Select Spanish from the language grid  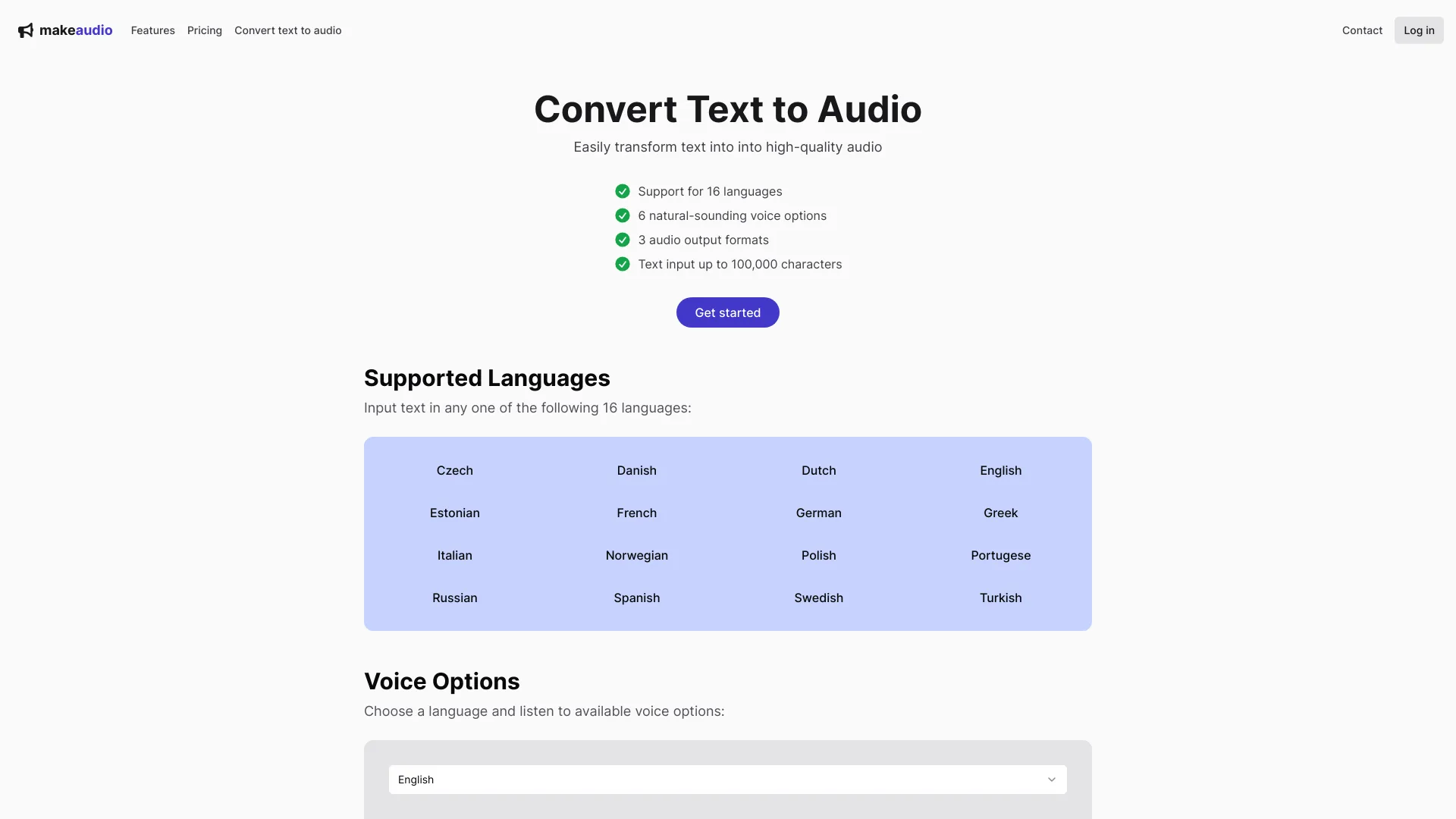[636, 598]
